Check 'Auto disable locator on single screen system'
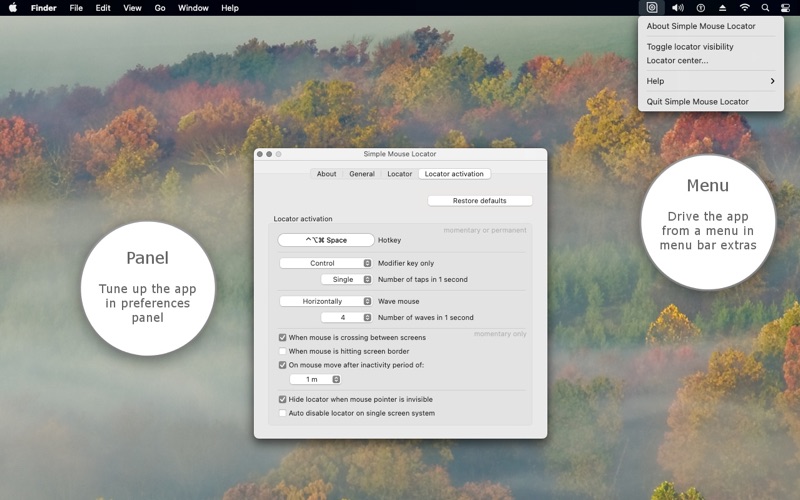The width and height of the screenshot is (800, 500). tap(283, 413)
